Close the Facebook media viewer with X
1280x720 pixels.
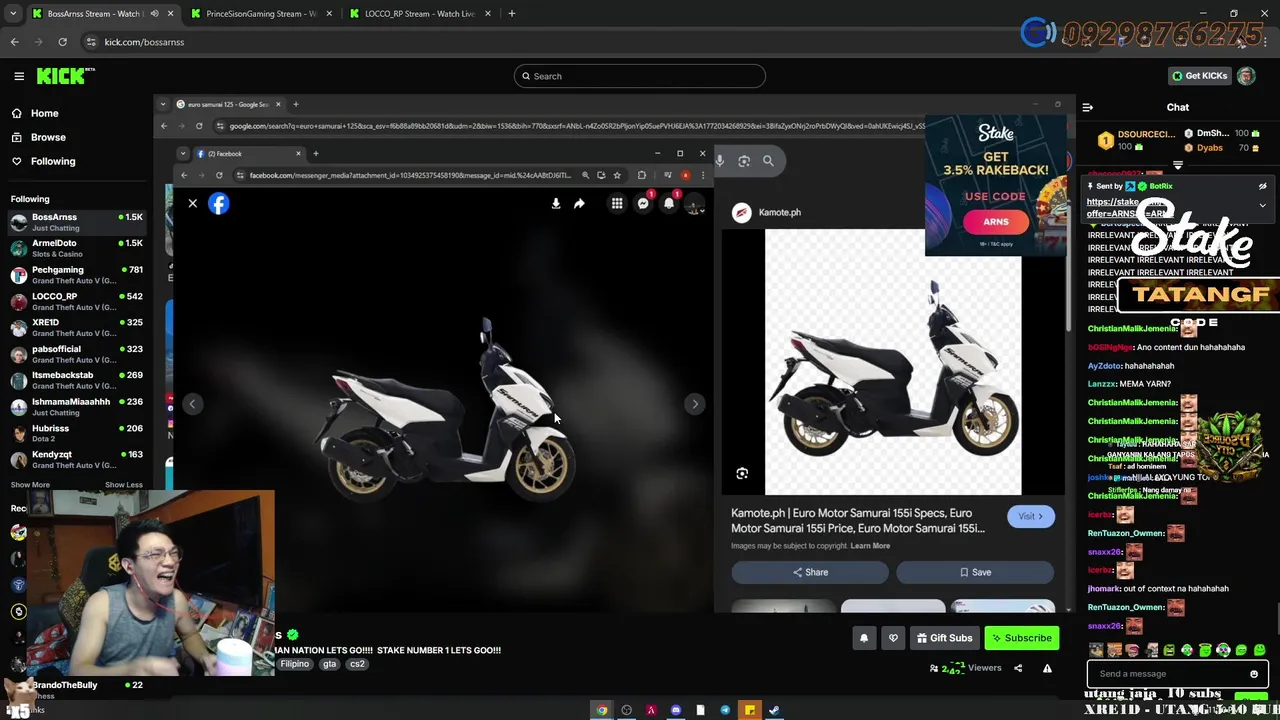coord(193,204)
